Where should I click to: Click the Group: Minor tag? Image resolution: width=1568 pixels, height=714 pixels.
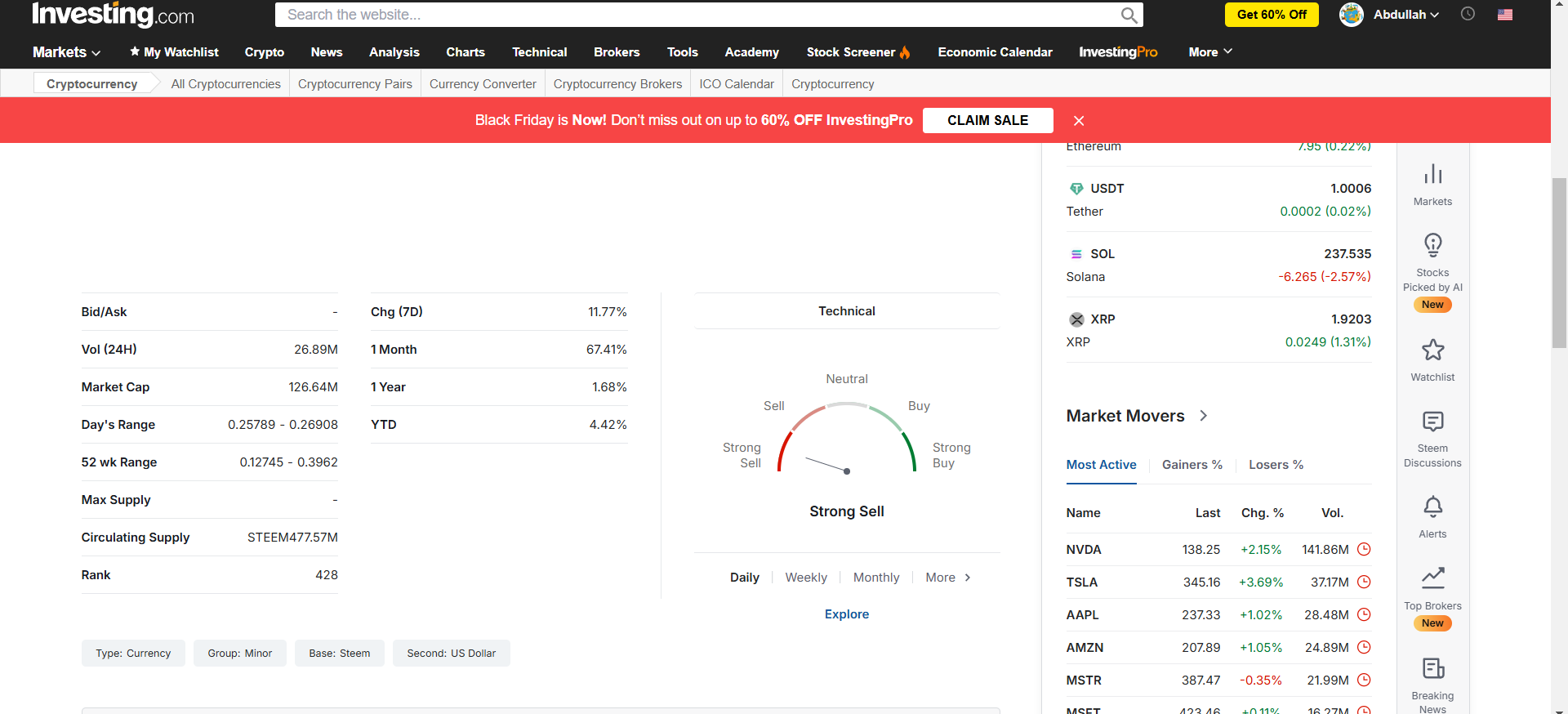(x=240, y=654)
